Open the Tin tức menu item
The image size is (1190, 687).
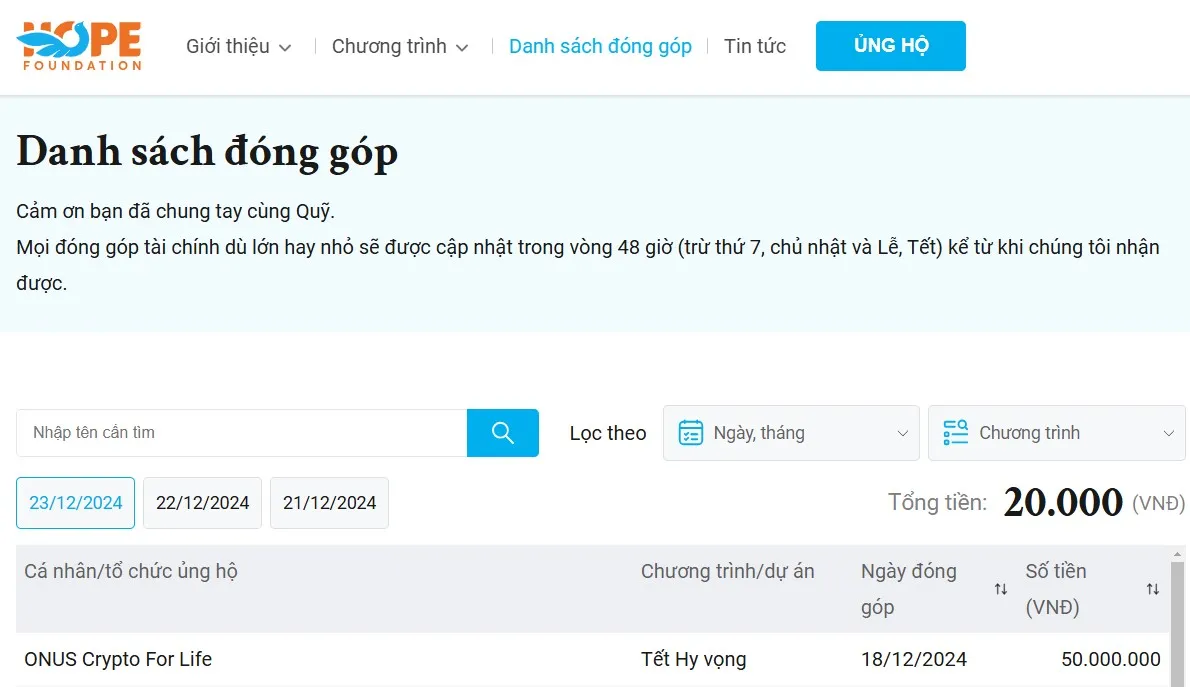(755, 46)
